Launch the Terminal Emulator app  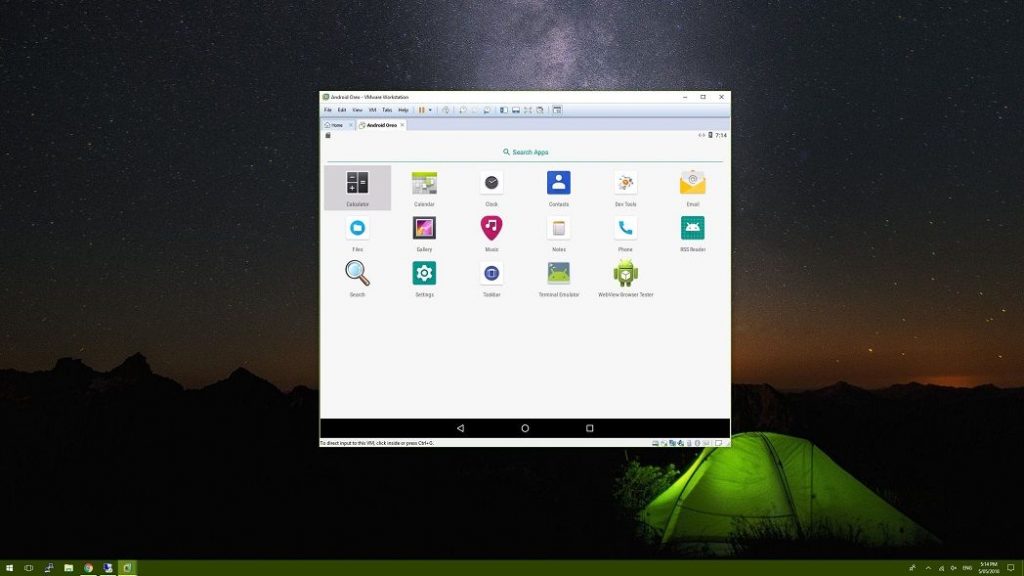point(557,271)
